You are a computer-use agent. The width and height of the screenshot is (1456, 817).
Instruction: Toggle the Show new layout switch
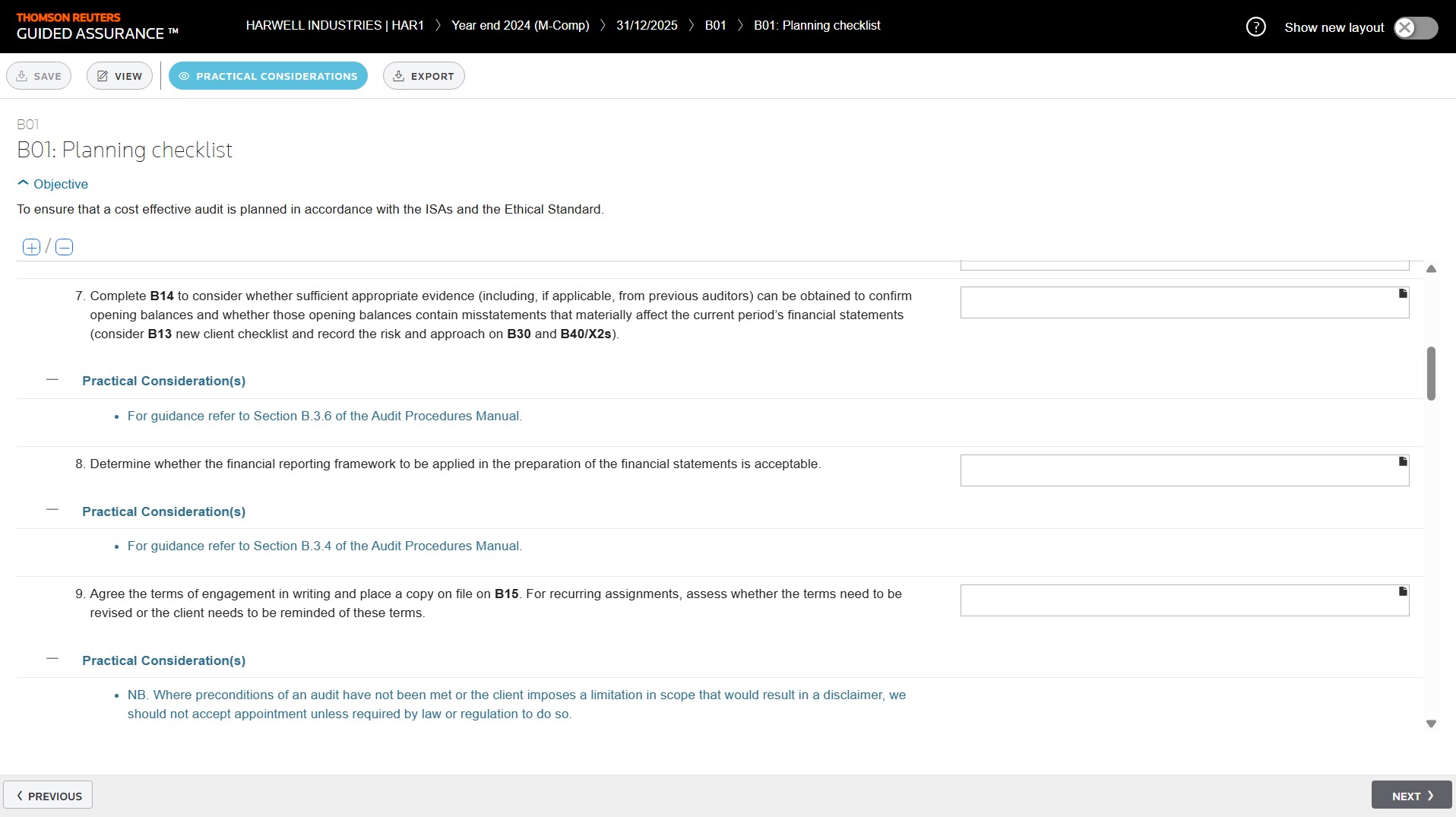1416,28
